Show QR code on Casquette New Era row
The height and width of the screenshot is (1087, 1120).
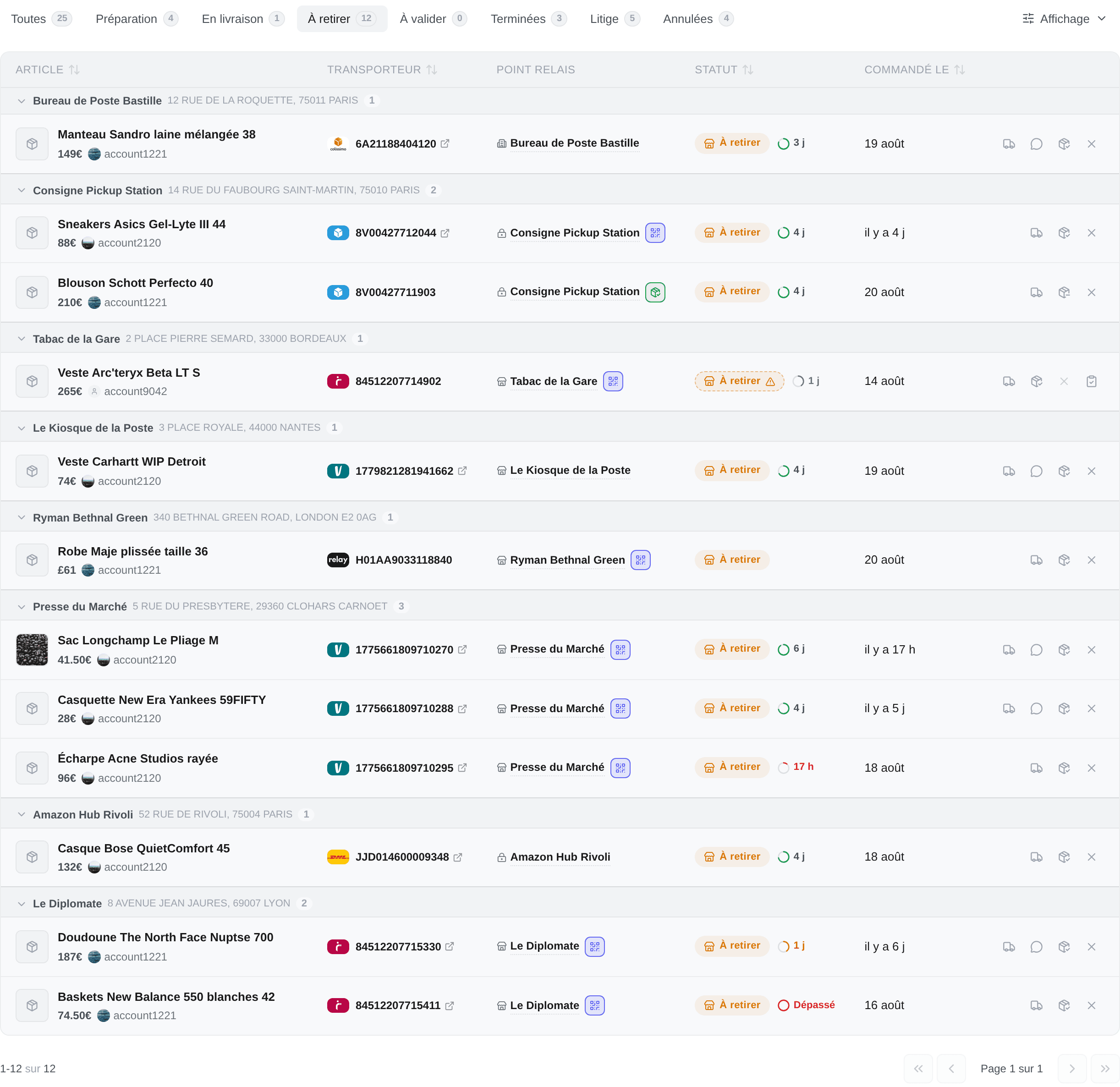620,708
